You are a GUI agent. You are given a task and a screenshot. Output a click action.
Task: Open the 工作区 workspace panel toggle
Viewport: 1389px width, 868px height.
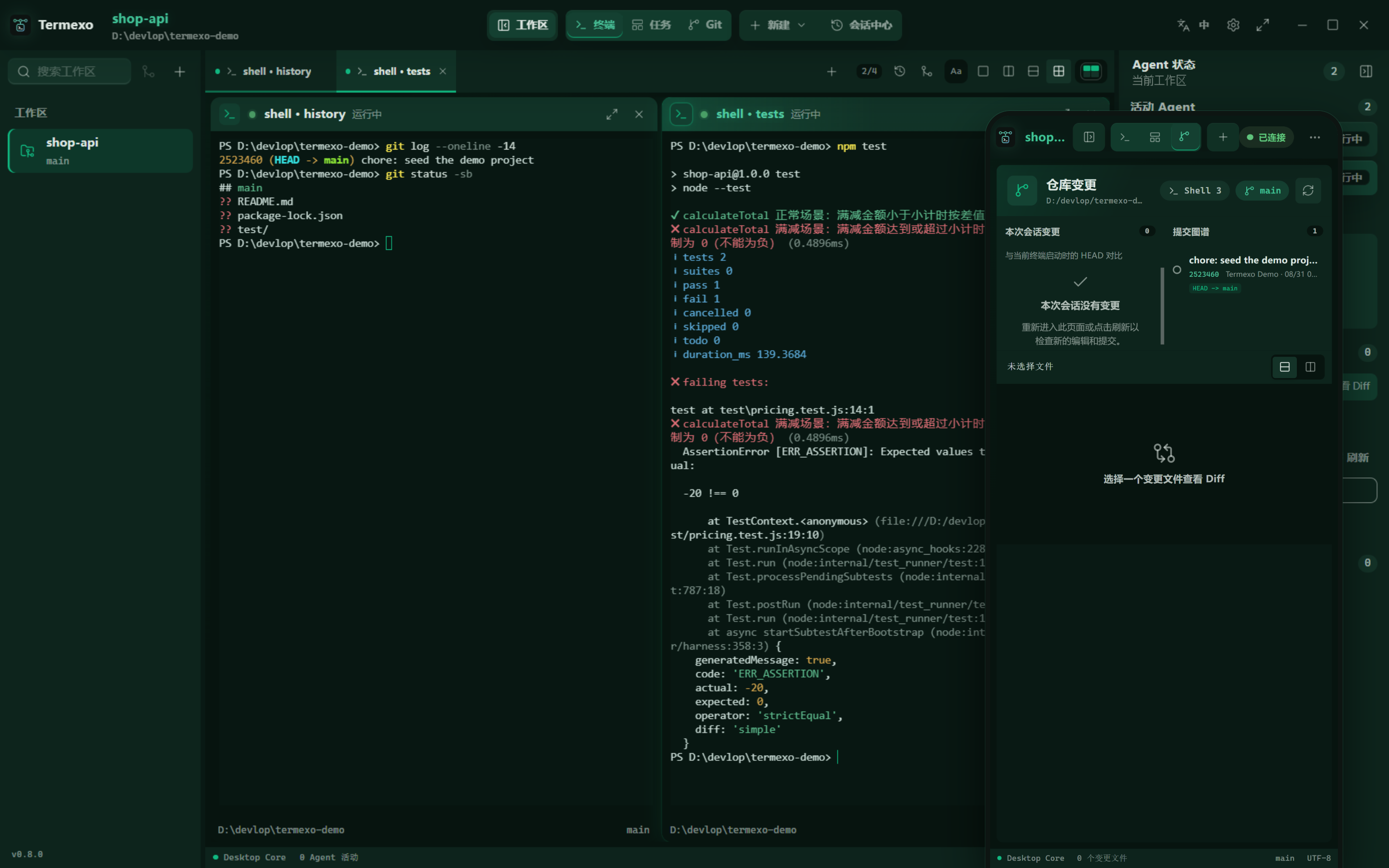(522, 25)
